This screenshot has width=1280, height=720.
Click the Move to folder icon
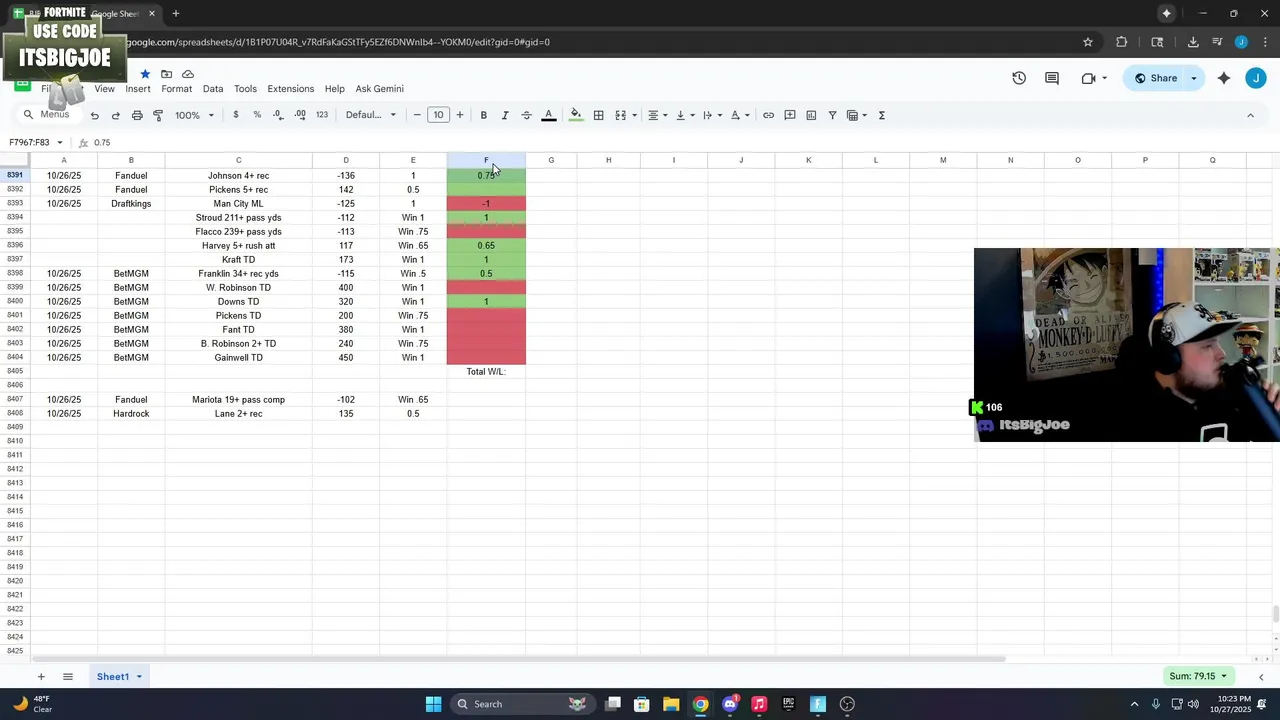pos(166,74)
